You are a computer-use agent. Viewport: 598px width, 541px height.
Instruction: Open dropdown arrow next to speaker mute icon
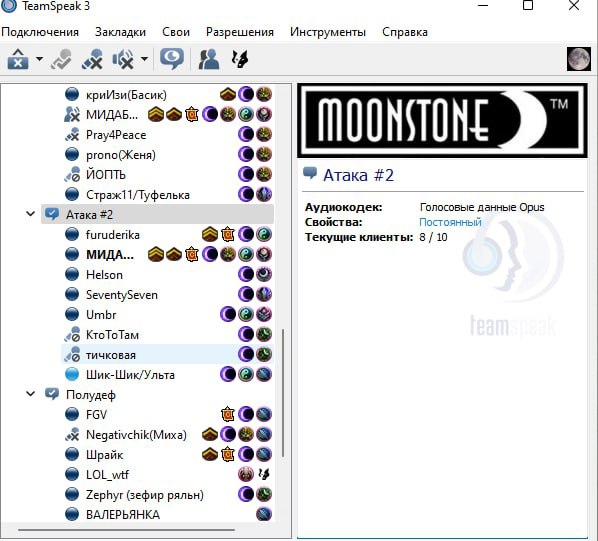(144, 59)
